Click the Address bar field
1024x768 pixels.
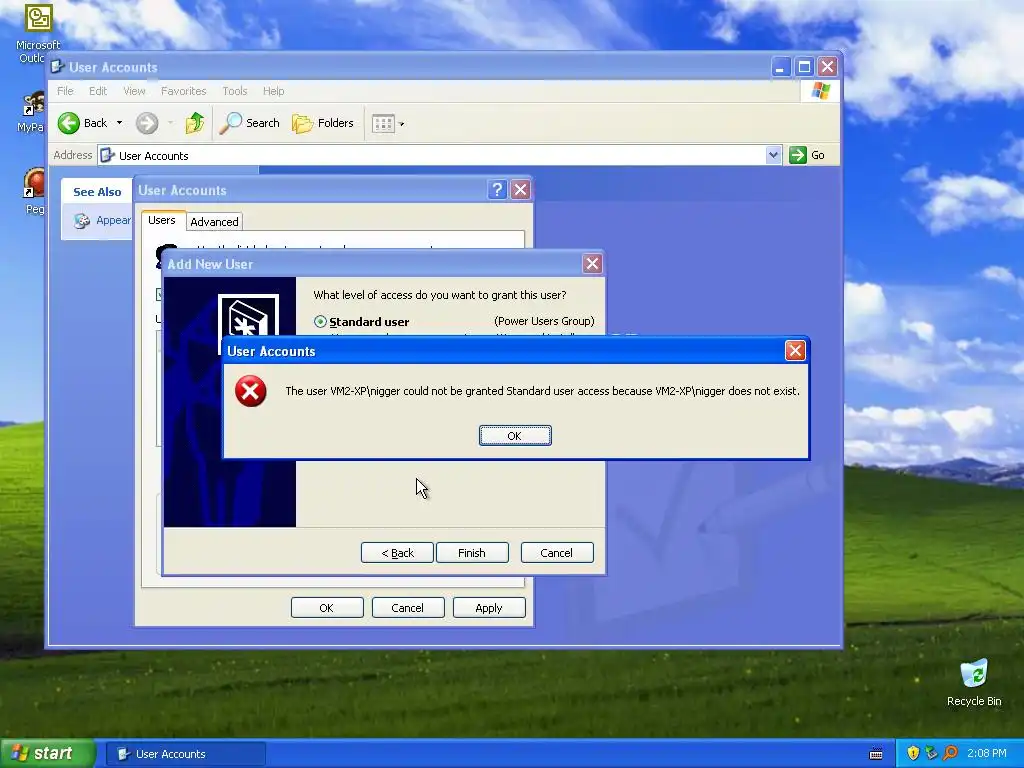tap(432, 155)
